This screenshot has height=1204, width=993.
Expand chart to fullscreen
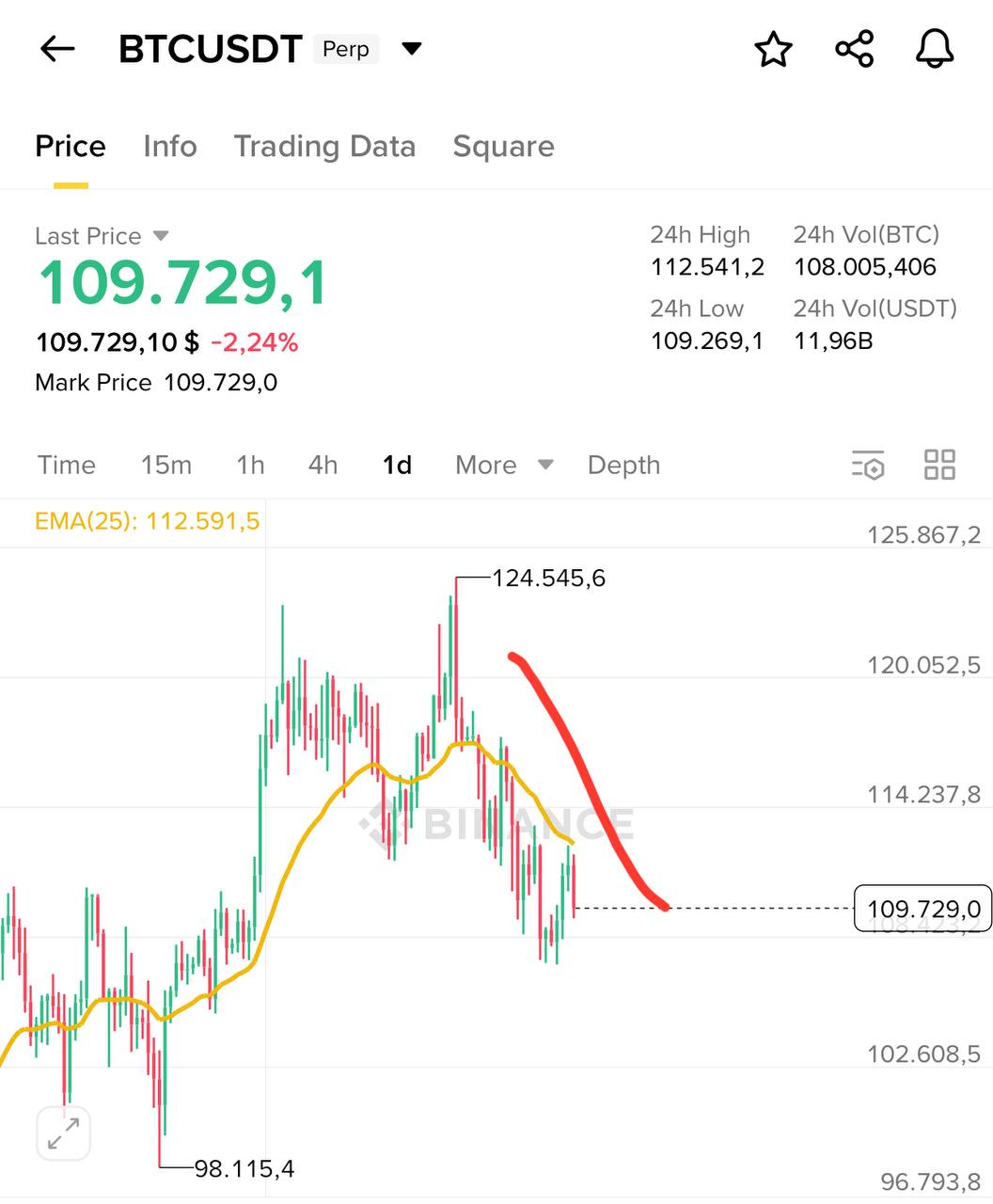[x=64, y=1133]
